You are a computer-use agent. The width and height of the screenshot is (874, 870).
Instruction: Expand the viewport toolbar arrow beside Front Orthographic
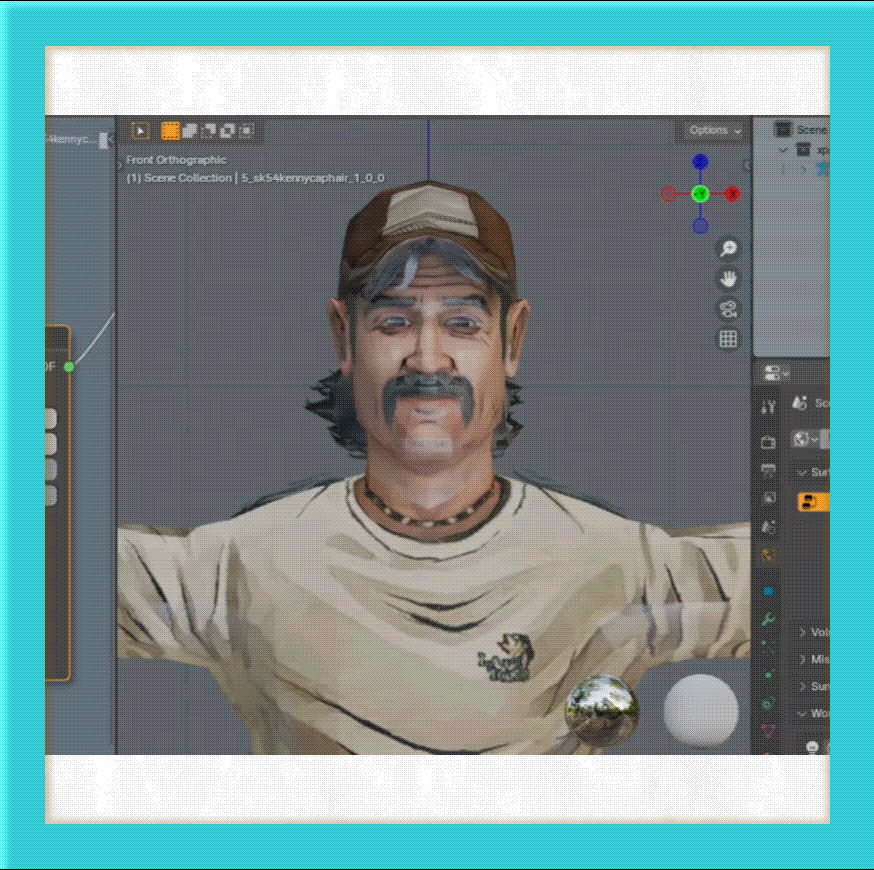click(x=120, y=164)
